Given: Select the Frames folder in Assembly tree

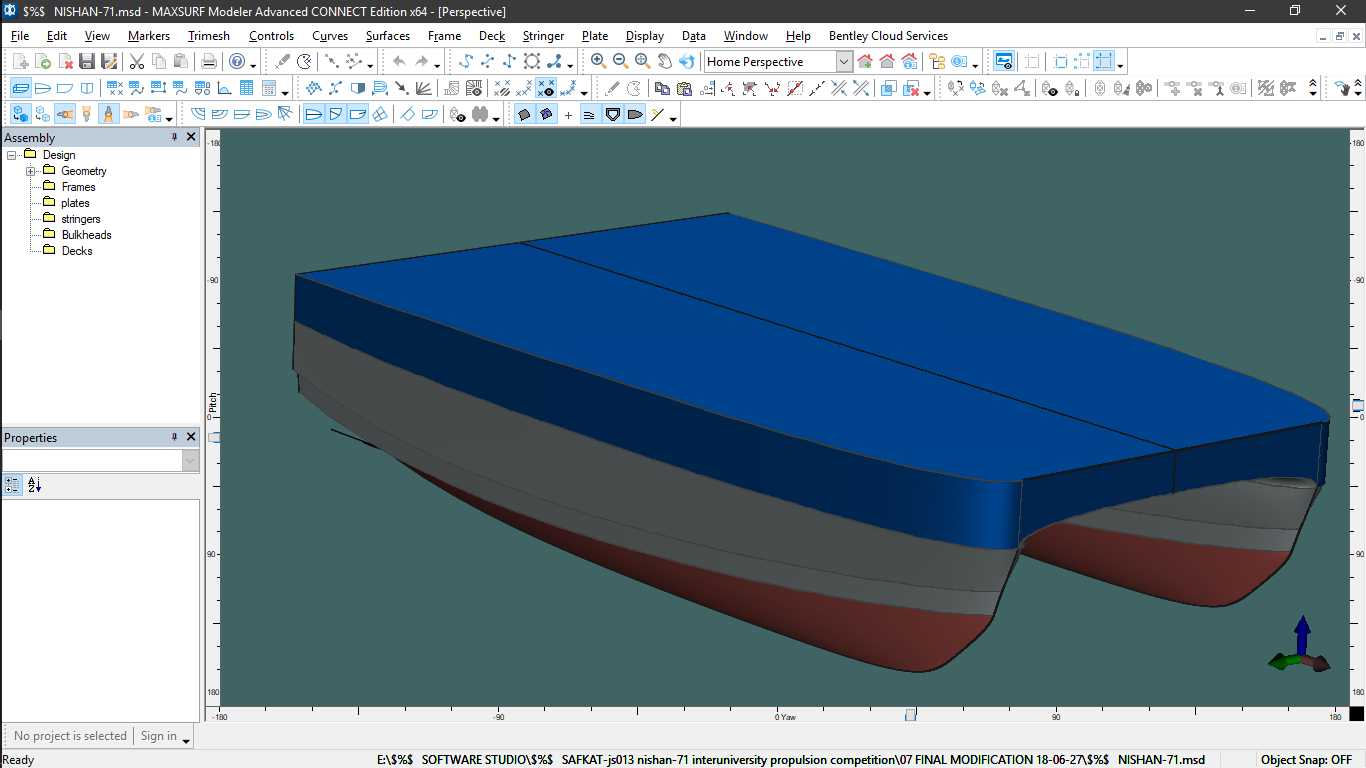Looking at the screenshot, I should point(78,187).
